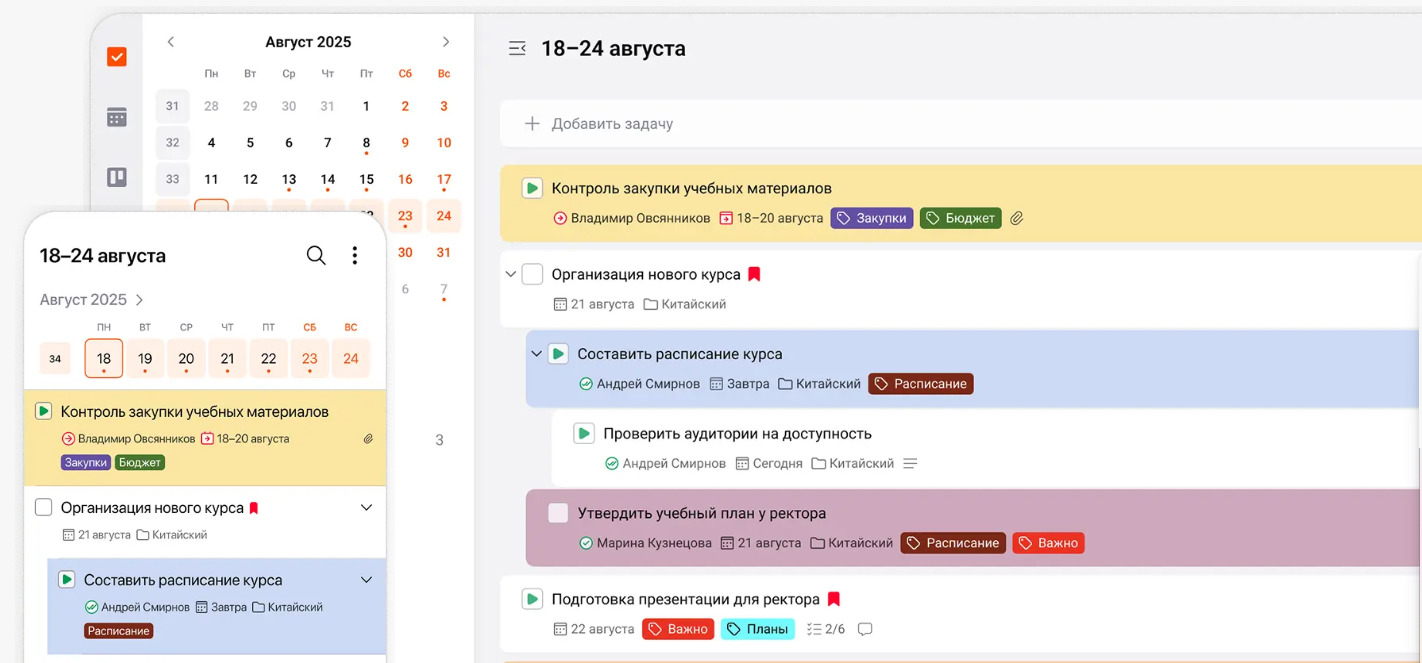Click the filter icon beside the 18–24 августа heading
The width and height of the screenshot is (1422, 663).
(516, 47)
